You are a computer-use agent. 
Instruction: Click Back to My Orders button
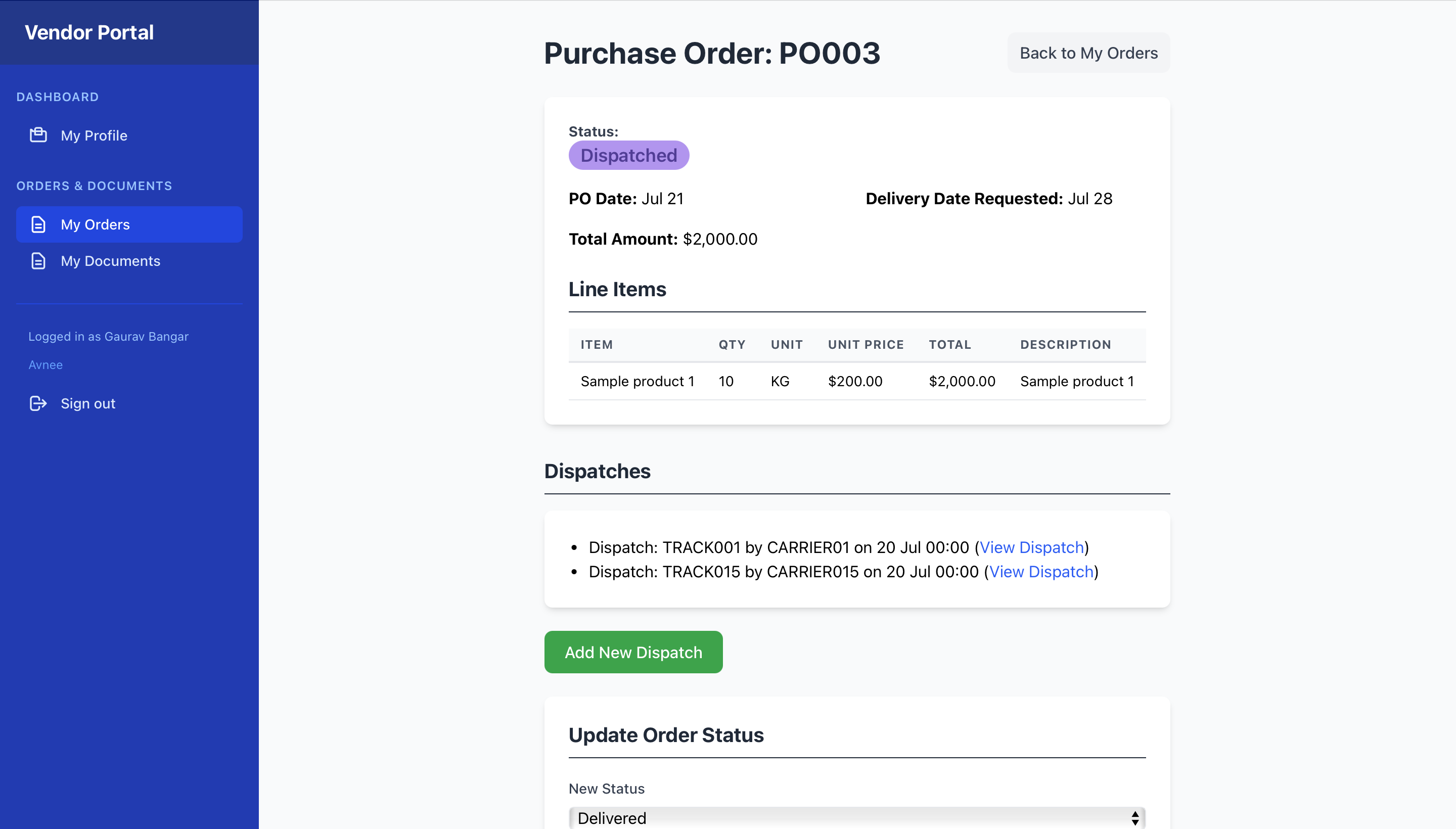[1088, 53]
